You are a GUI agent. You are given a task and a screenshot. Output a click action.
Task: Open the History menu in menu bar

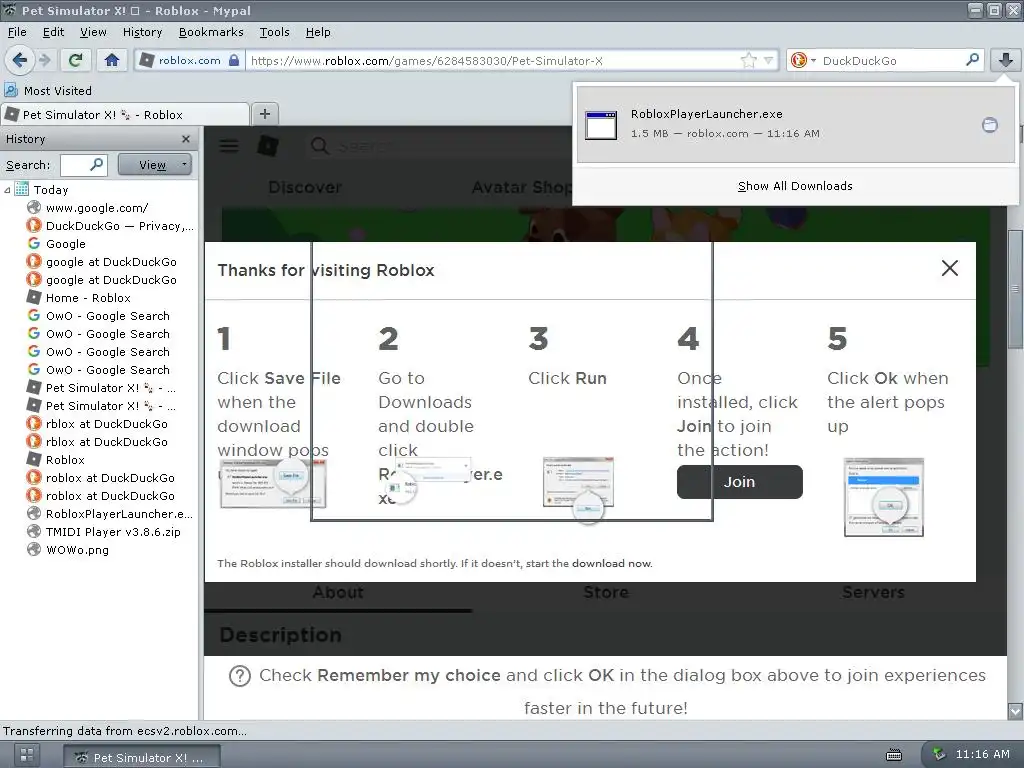tap(142, 32)
